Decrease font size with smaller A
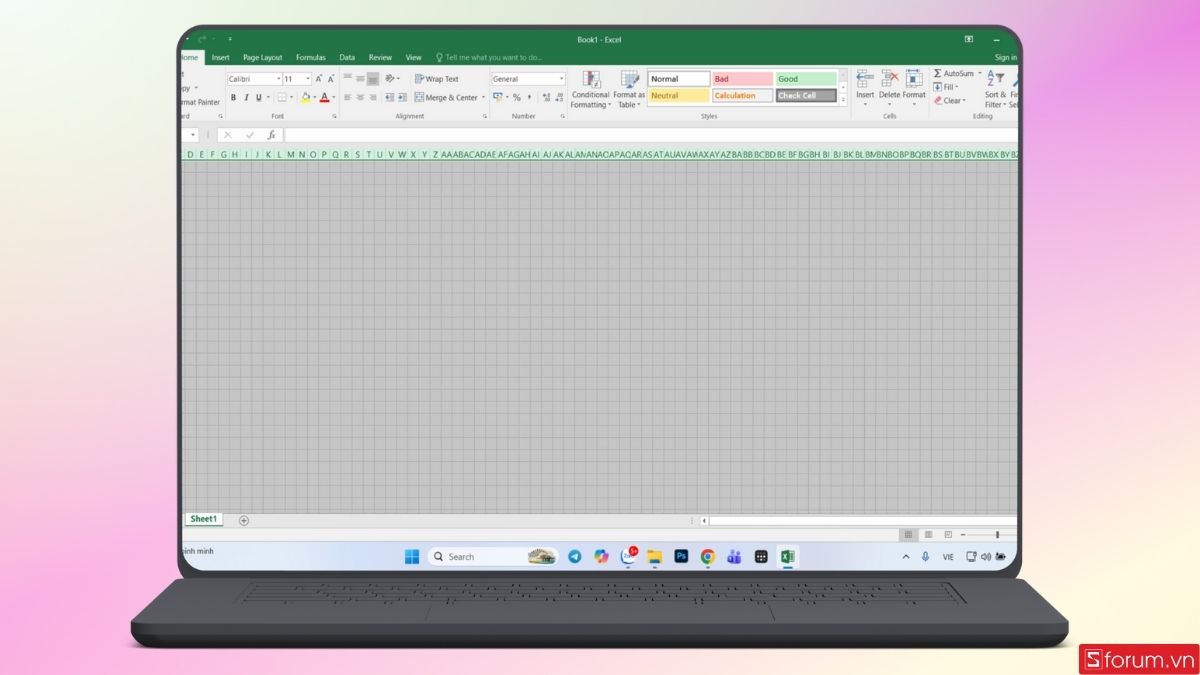The image size is (1200, 675). [x=331, y=79]
